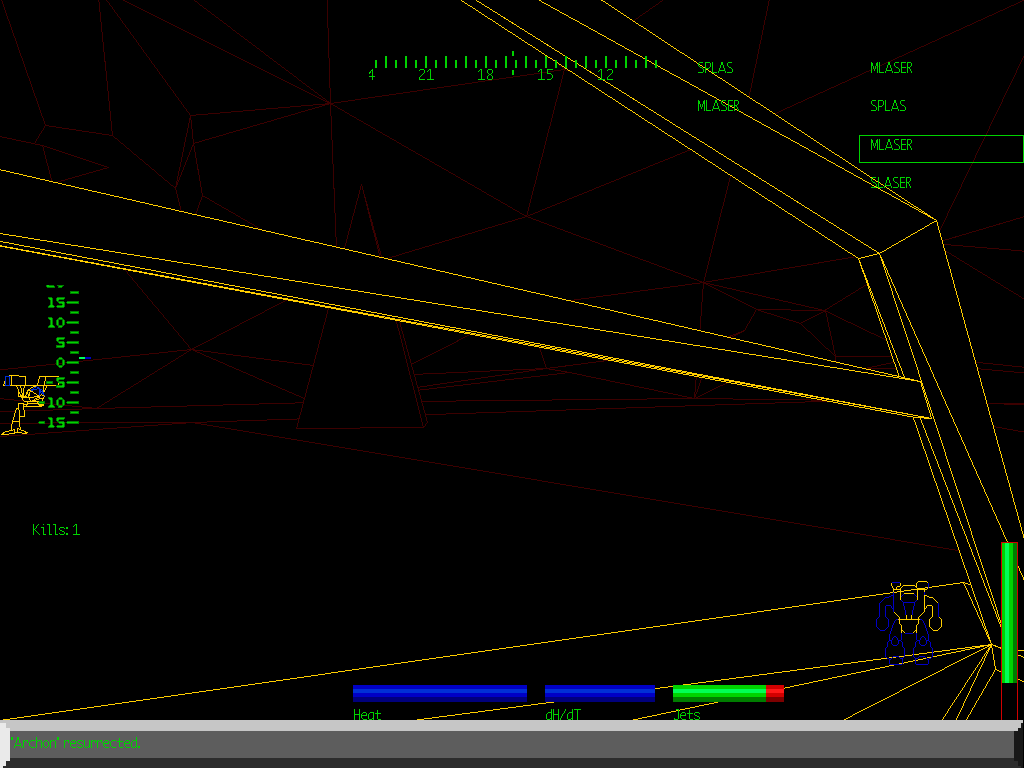Click the Jets bar label
The image size is (1024, 768).
pyautogui.click(x=687, y=715)
